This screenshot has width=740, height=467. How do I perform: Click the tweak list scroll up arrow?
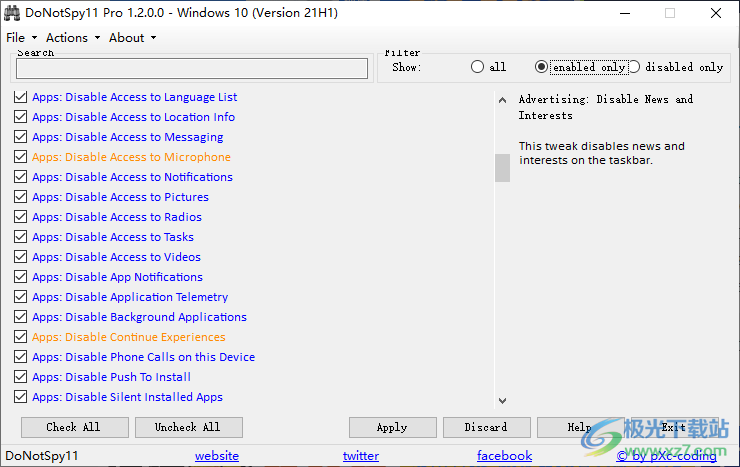tap(503, 100)
